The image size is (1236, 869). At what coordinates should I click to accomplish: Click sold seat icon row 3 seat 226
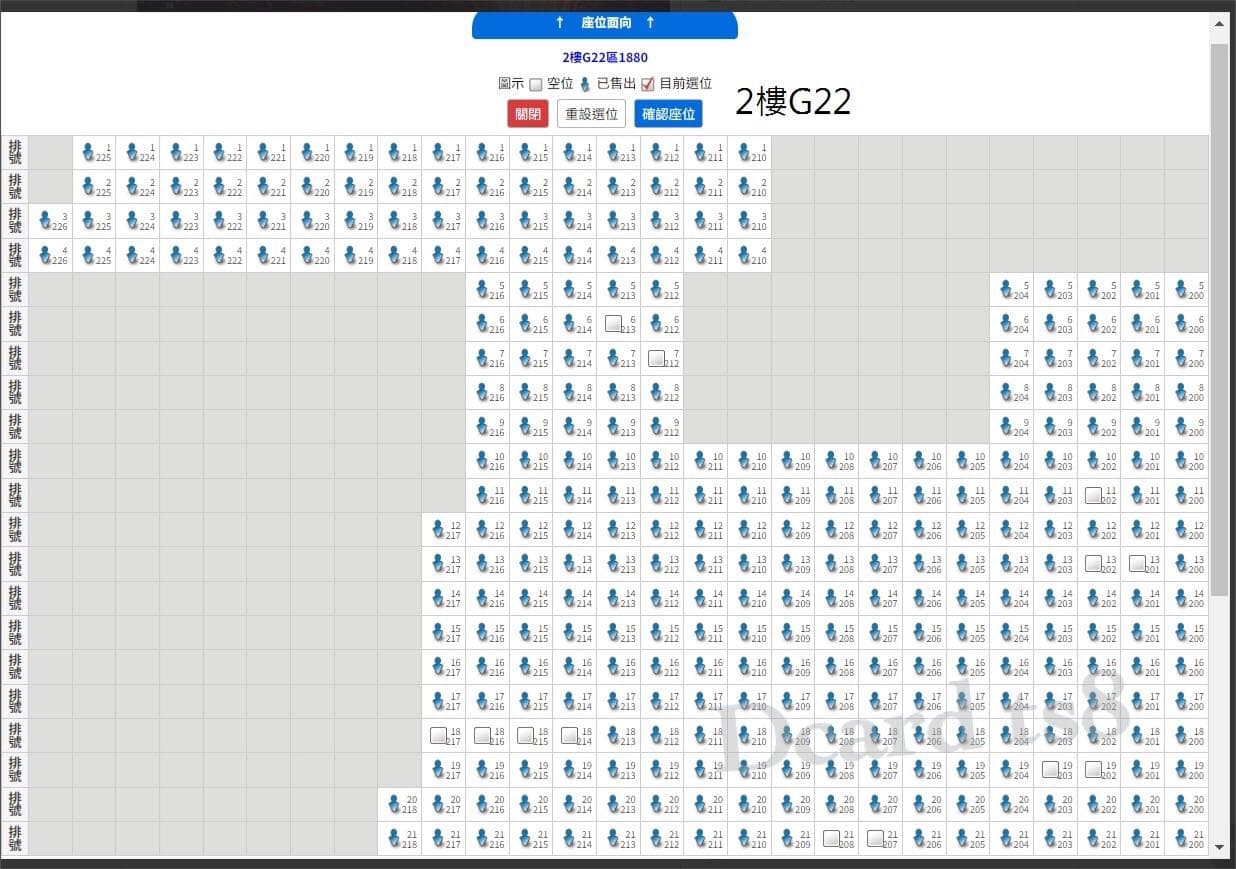45,220
